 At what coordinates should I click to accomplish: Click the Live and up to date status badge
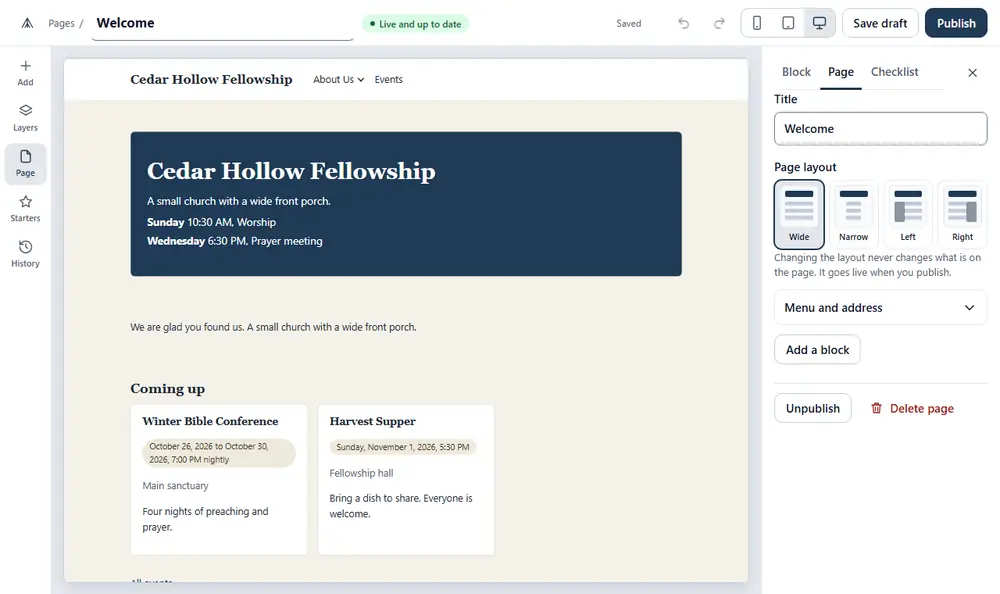(x=415, y=24)
